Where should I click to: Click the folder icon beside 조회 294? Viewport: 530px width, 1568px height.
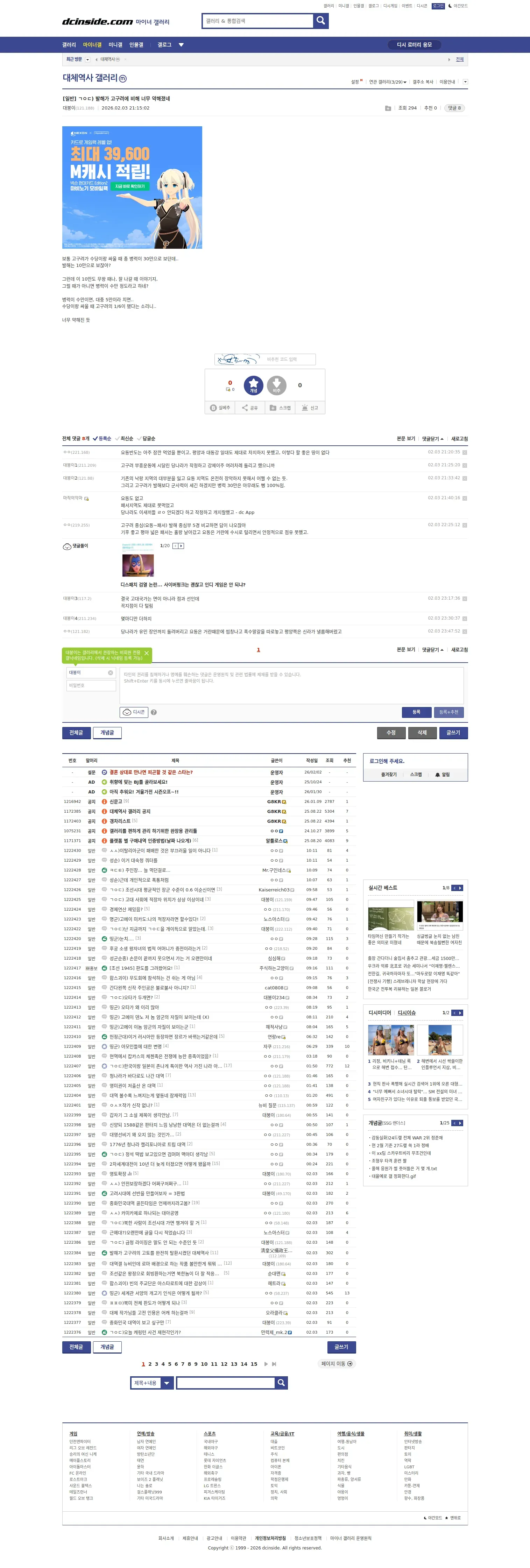388,108
